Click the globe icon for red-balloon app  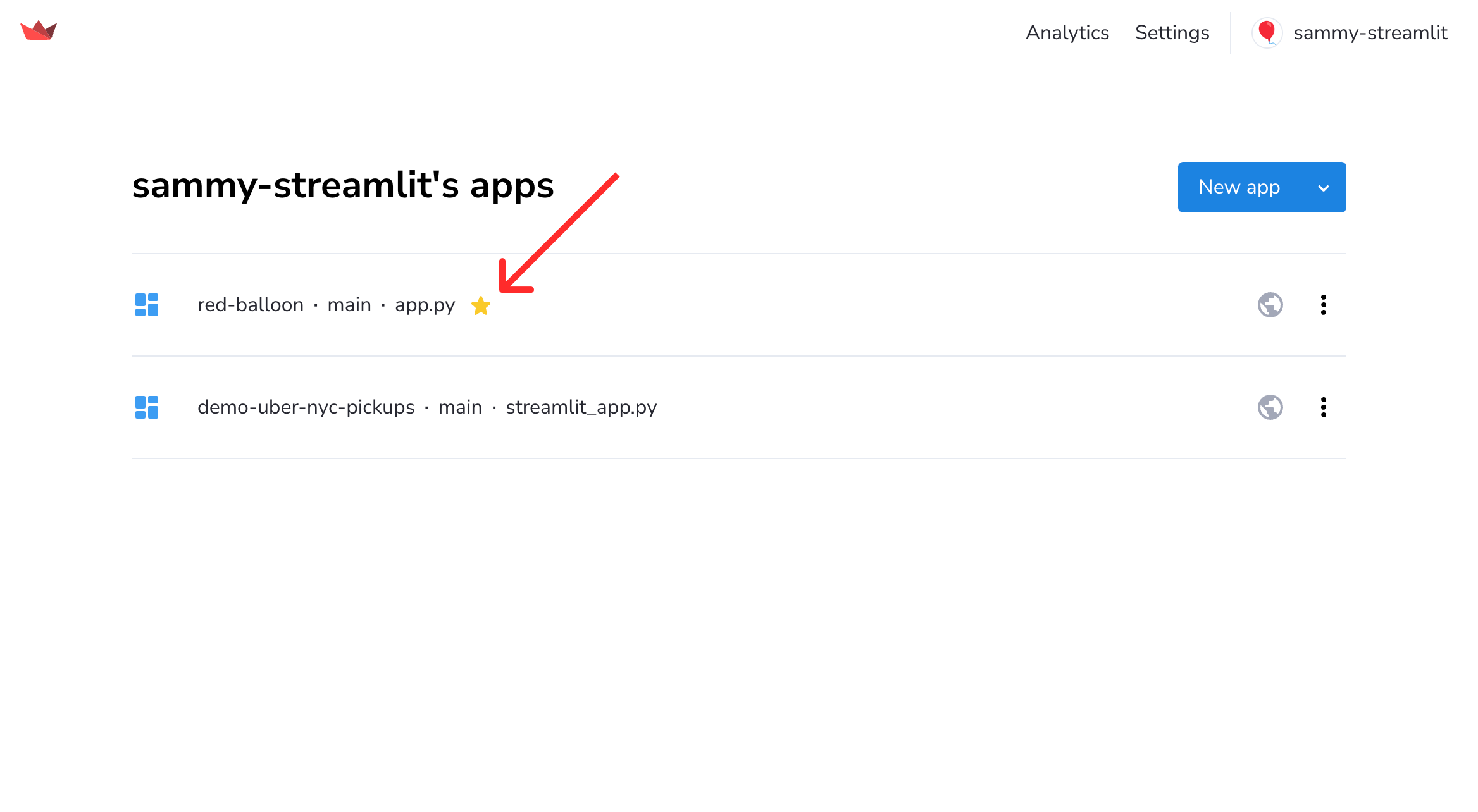click(1270, 304)
